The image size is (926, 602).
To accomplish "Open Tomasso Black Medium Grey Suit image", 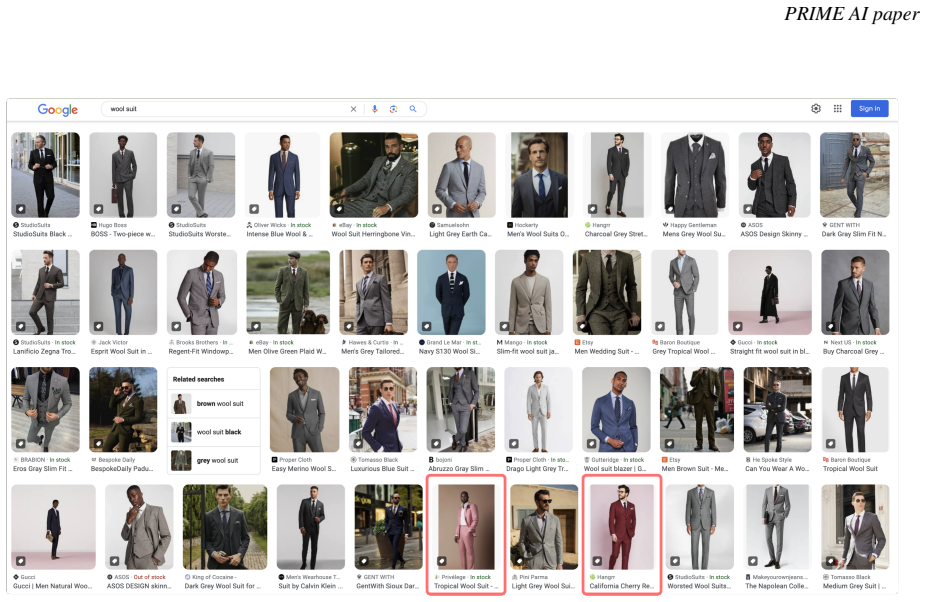I will pos(855,528).
